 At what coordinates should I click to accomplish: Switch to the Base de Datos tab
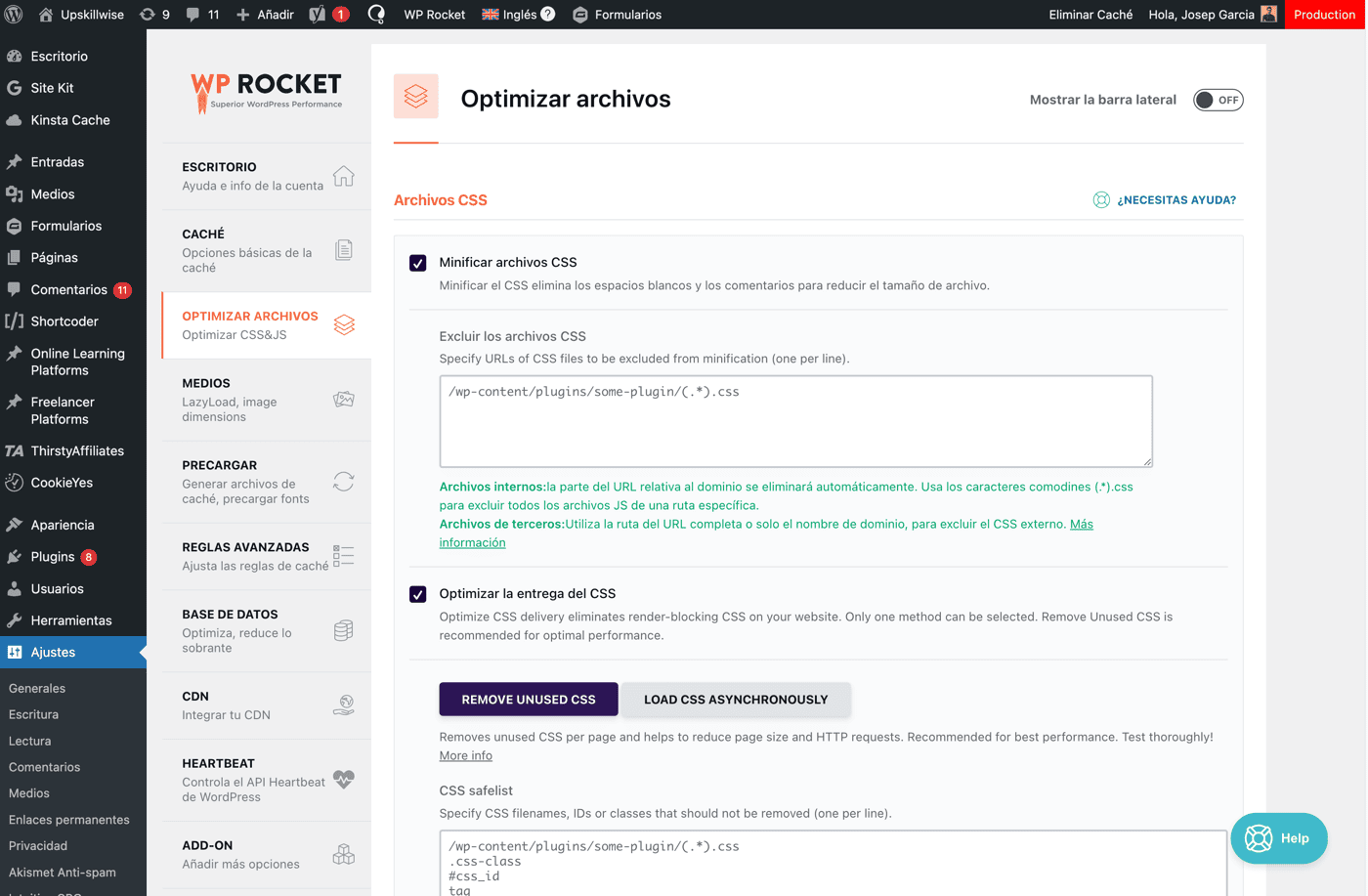click(x=266, y=630)
